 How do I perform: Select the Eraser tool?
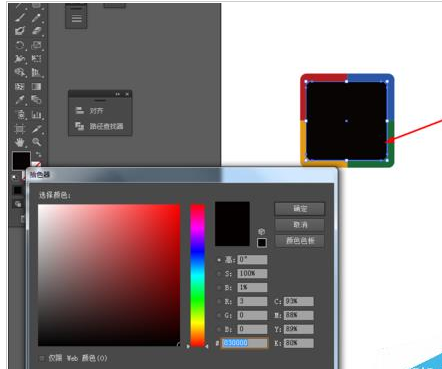[x=36, y=31]
